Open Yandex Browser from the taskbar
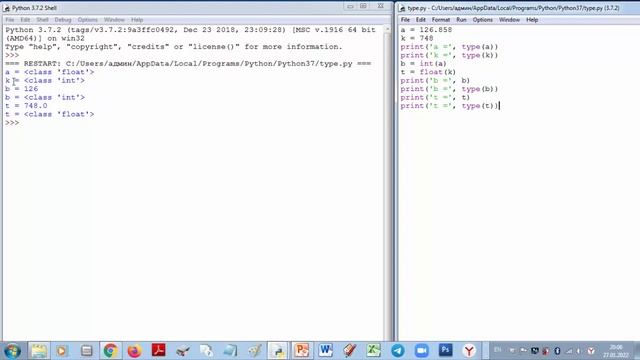This screenshot has height=360, width=640. tap(469, 351)
